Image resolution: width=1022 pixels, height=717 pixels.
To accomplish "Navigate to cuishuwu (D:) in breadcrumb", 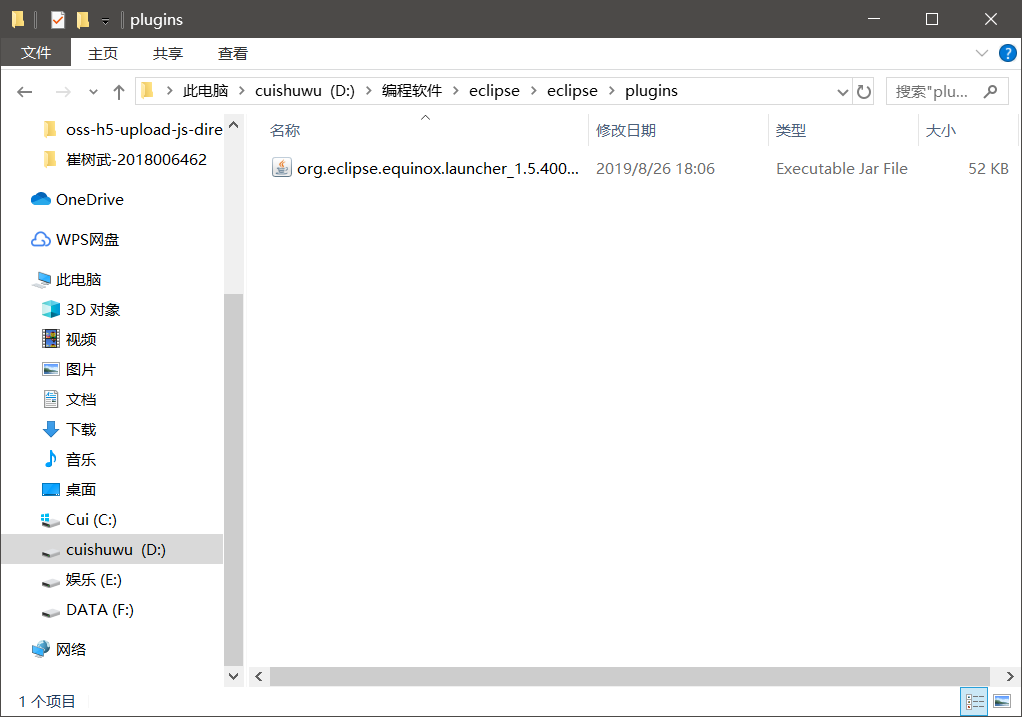I will 305,91.
